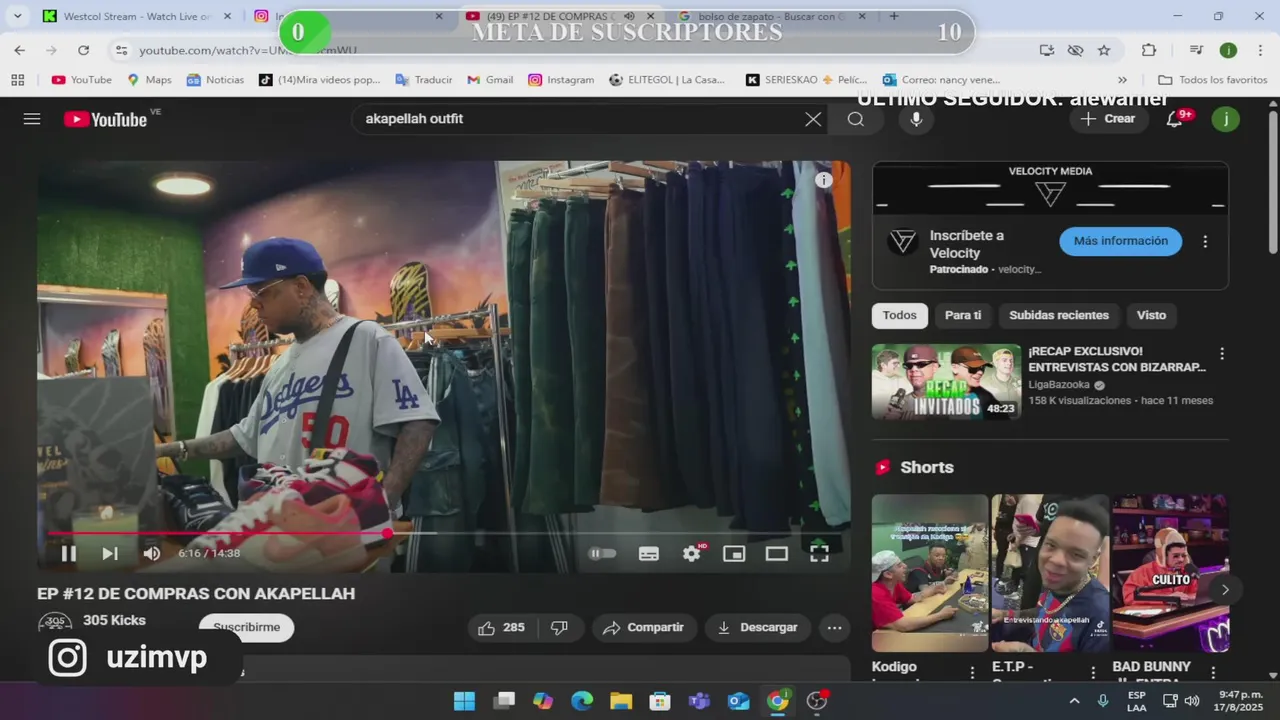Subscribe with the Suscribirme button
The width and height of the screenshot is (1280, 720).
(246, 627)
